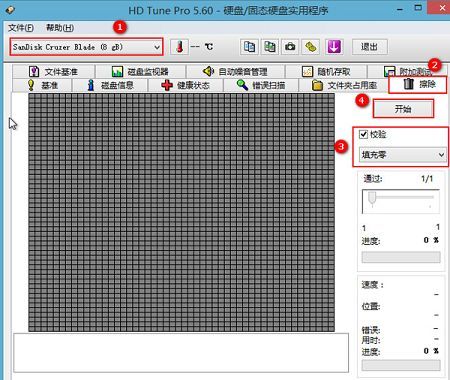Open the 帮助(H) menu
This screenshot has width=450, height=380.
[x=60, y=28]
